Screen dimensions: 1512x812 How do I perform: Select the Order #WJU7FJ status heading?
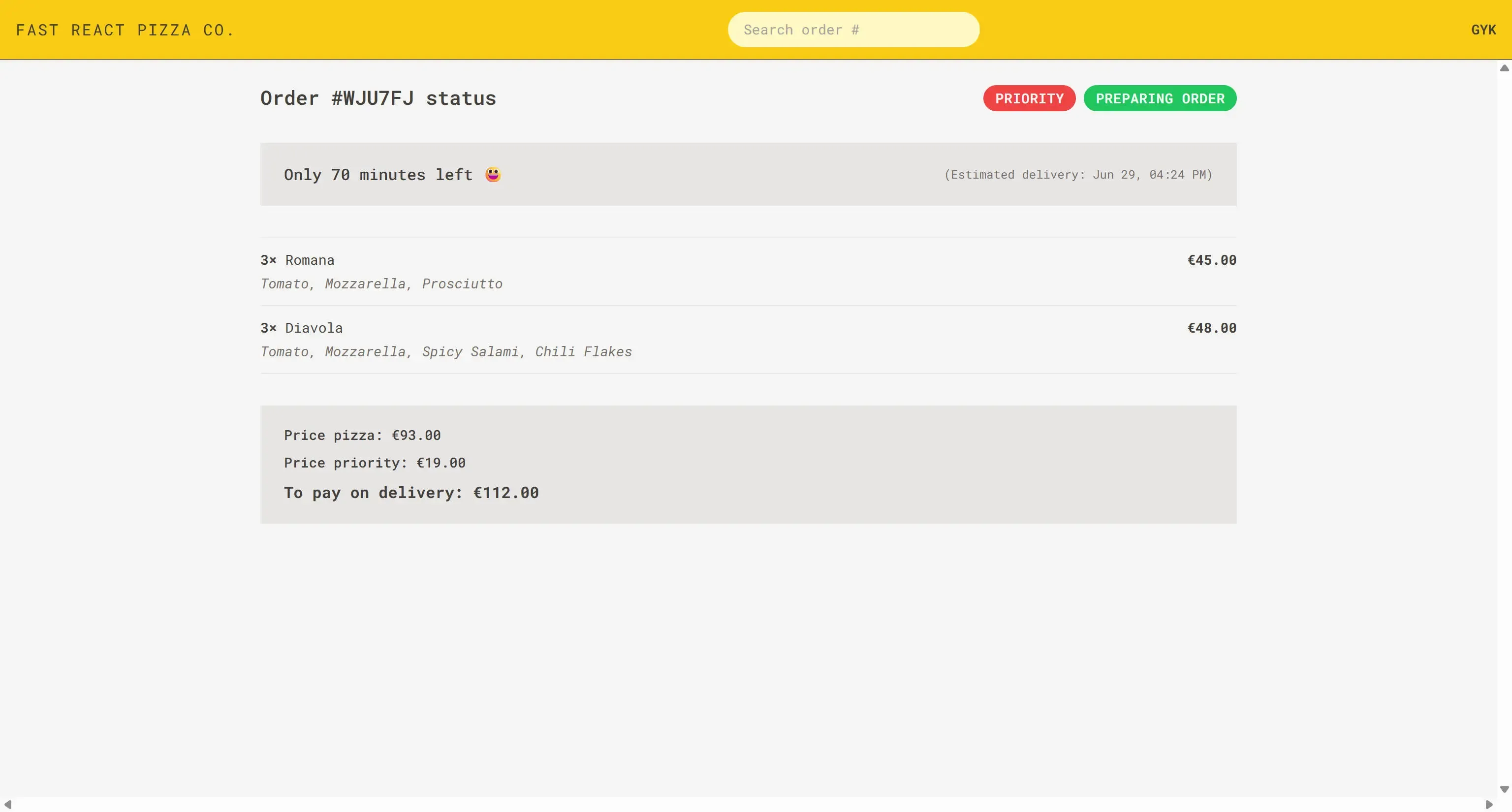378,98
